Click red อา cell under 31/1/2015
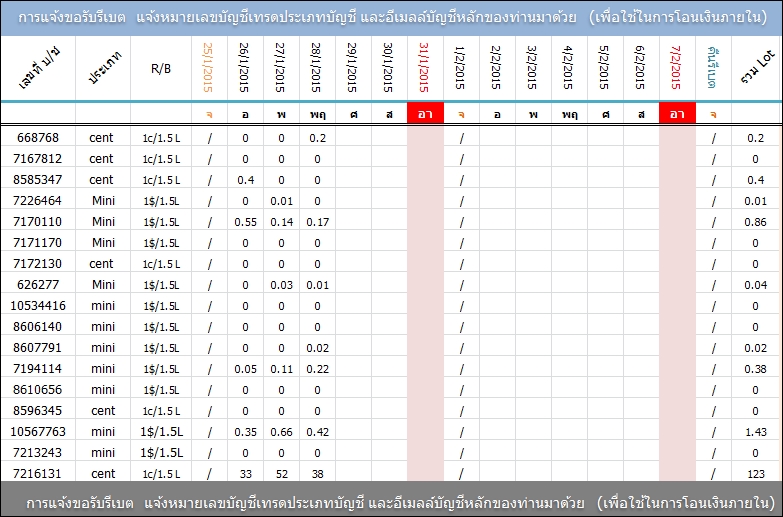Image resolution: width=783 pixels, height=517 pixels. (x=425, y=113)
